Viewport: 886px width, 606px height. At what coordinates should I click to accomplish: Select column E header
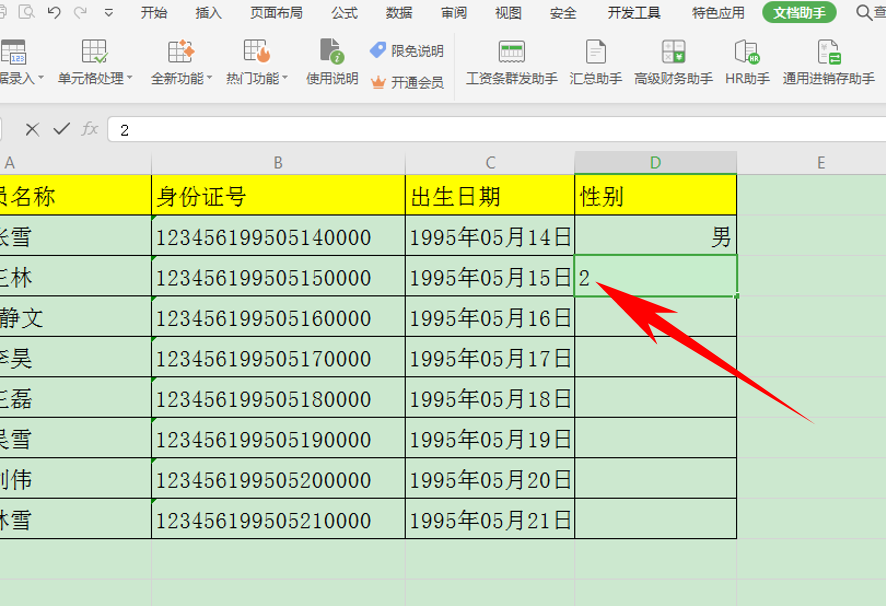pos(821,163)
